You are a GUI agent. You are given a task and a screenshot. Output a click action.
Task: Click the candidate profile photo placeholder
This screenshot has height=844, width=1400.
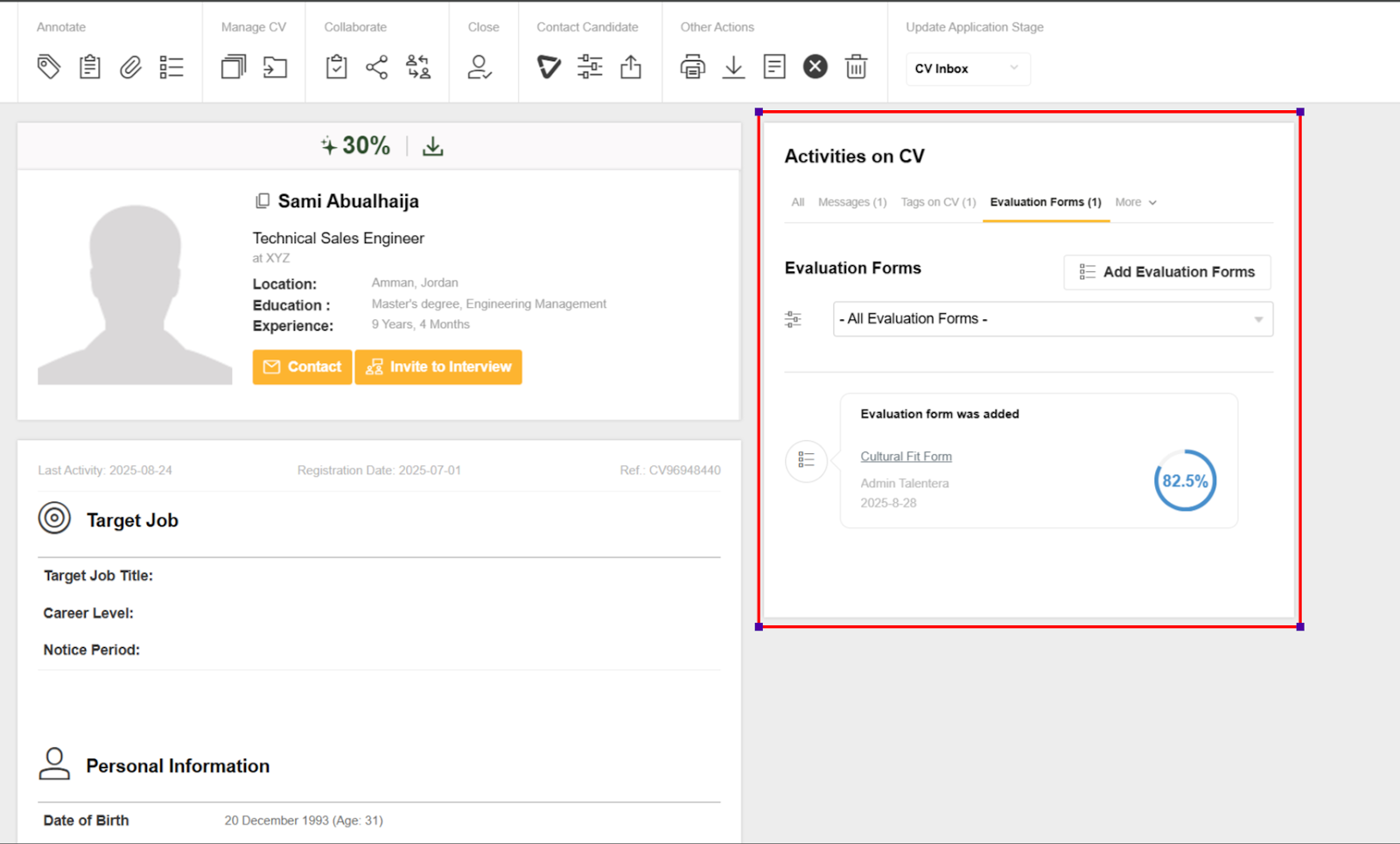point(135,294)
